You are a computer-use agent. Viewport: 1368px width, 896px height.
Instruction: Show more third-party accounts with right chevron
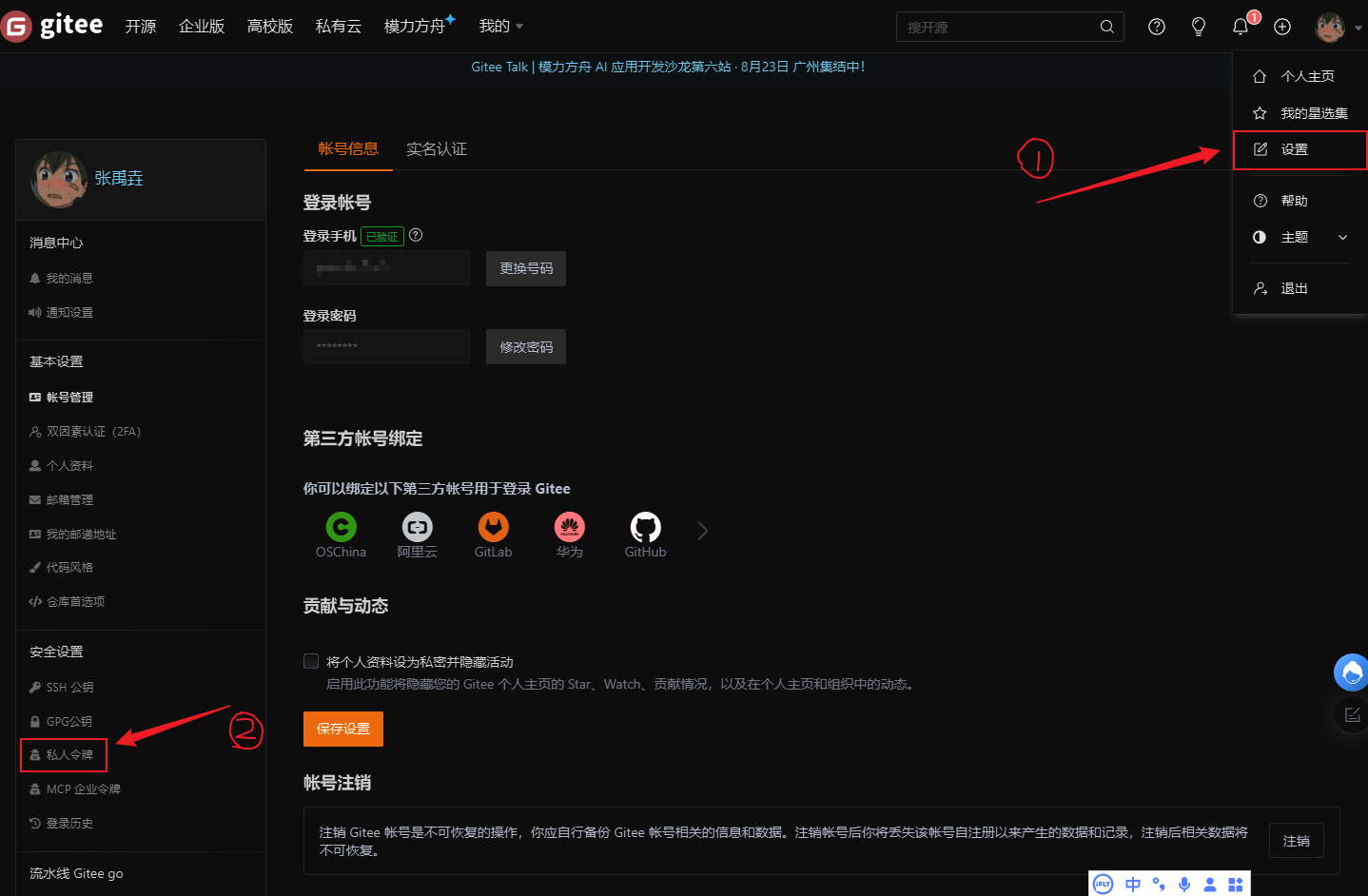click(x=702, y=530)
